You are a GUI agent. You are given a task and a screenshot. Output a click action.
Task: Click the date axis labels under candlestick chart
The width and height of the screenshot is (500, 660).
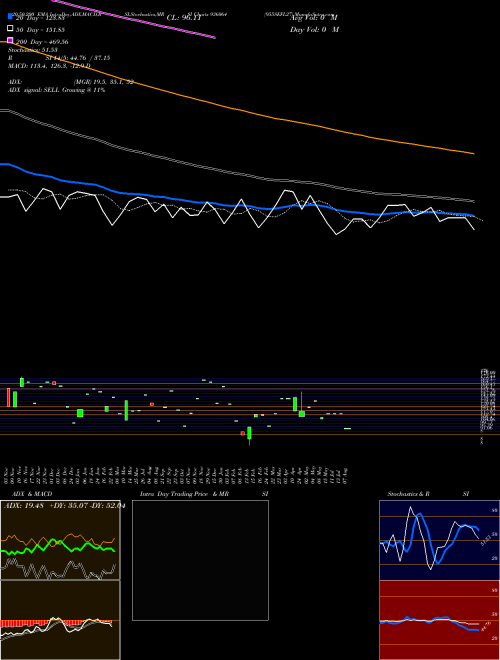(x=177, y=476)
